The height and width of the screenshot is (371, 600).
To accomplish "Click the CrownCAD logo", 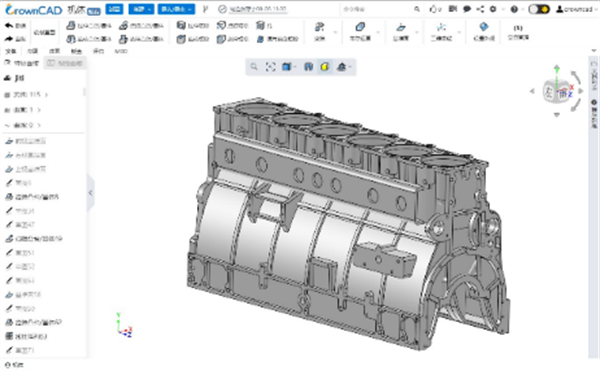I will pyautogui.click(x=33, y=10).
